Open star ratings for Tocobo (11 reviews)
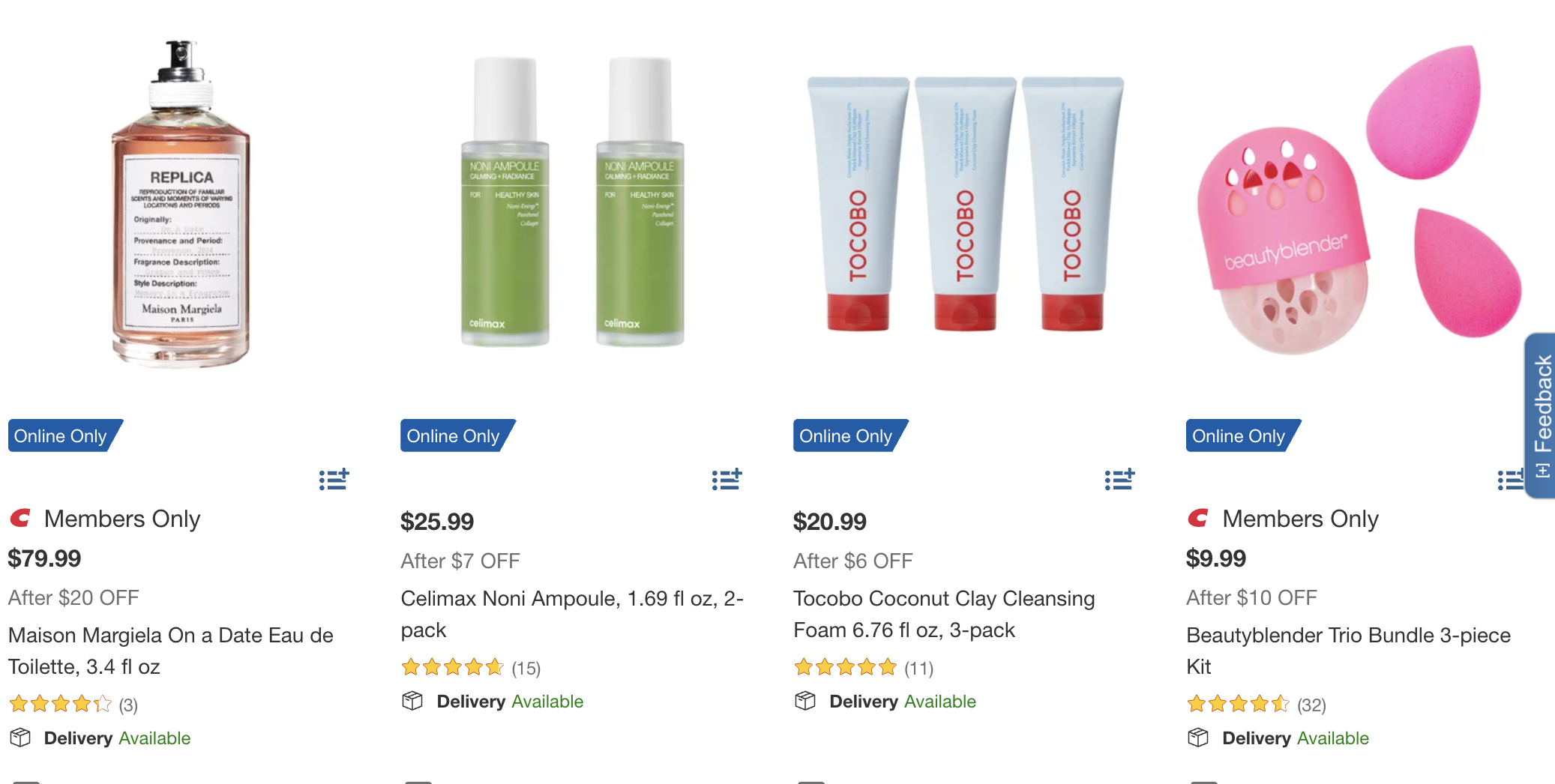The width and height of the screenshot is (1555, 784). coord(864,667)
